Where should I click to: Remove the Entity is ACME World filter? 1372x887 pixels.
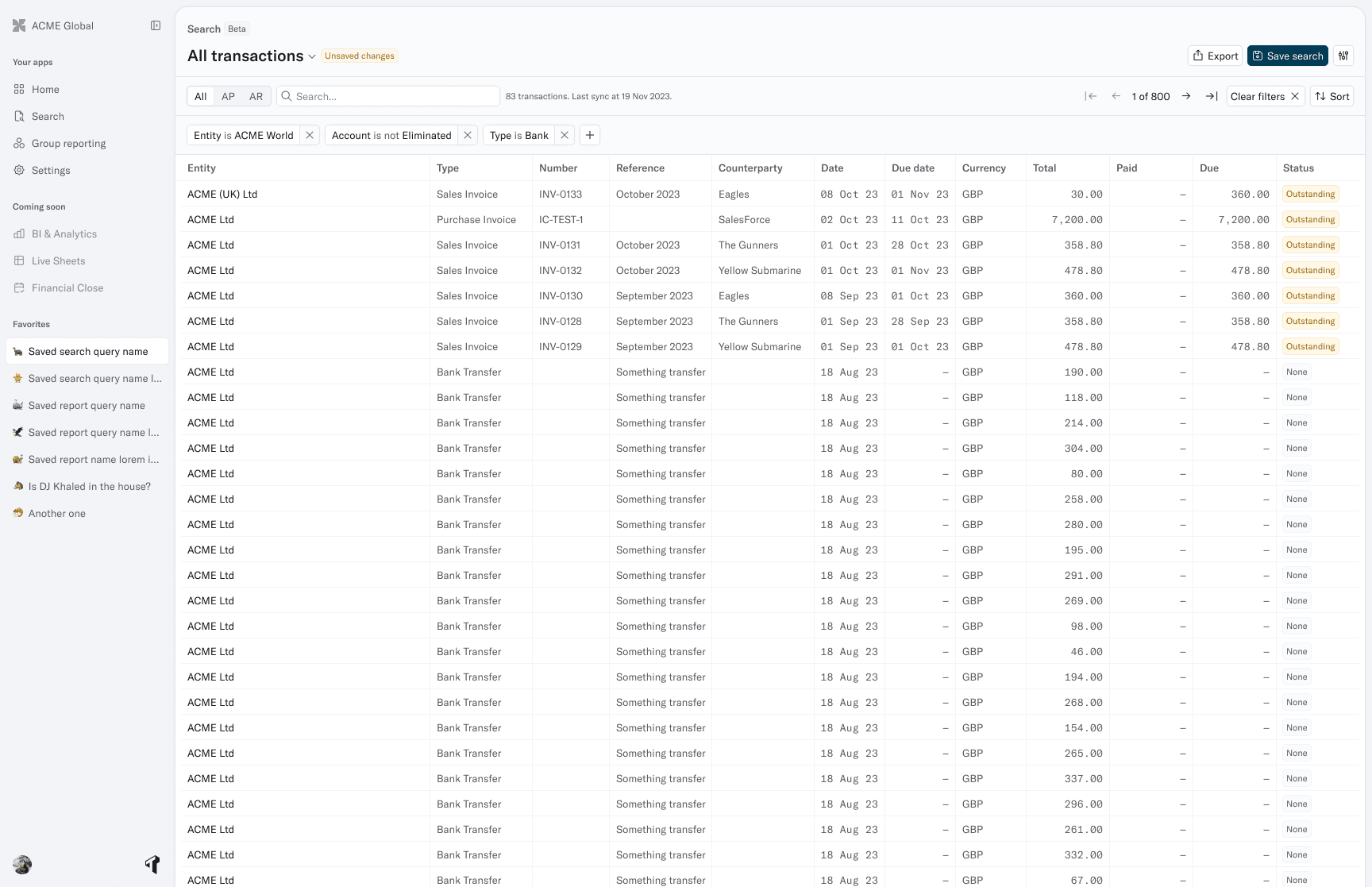pyautogui.click(x=310, y=135)
